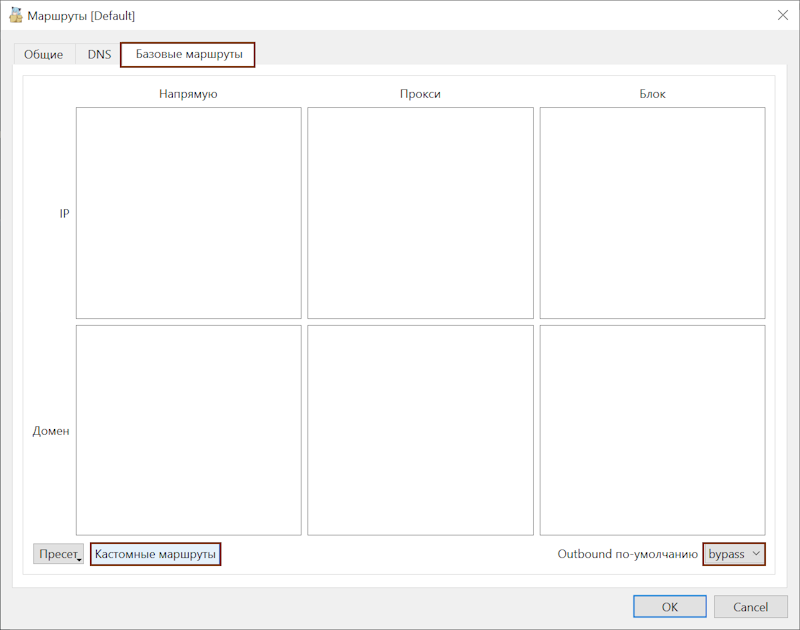Focus the Напрямую Домен text area
Viewport: 800px width, 630px height.
point(188,430)
